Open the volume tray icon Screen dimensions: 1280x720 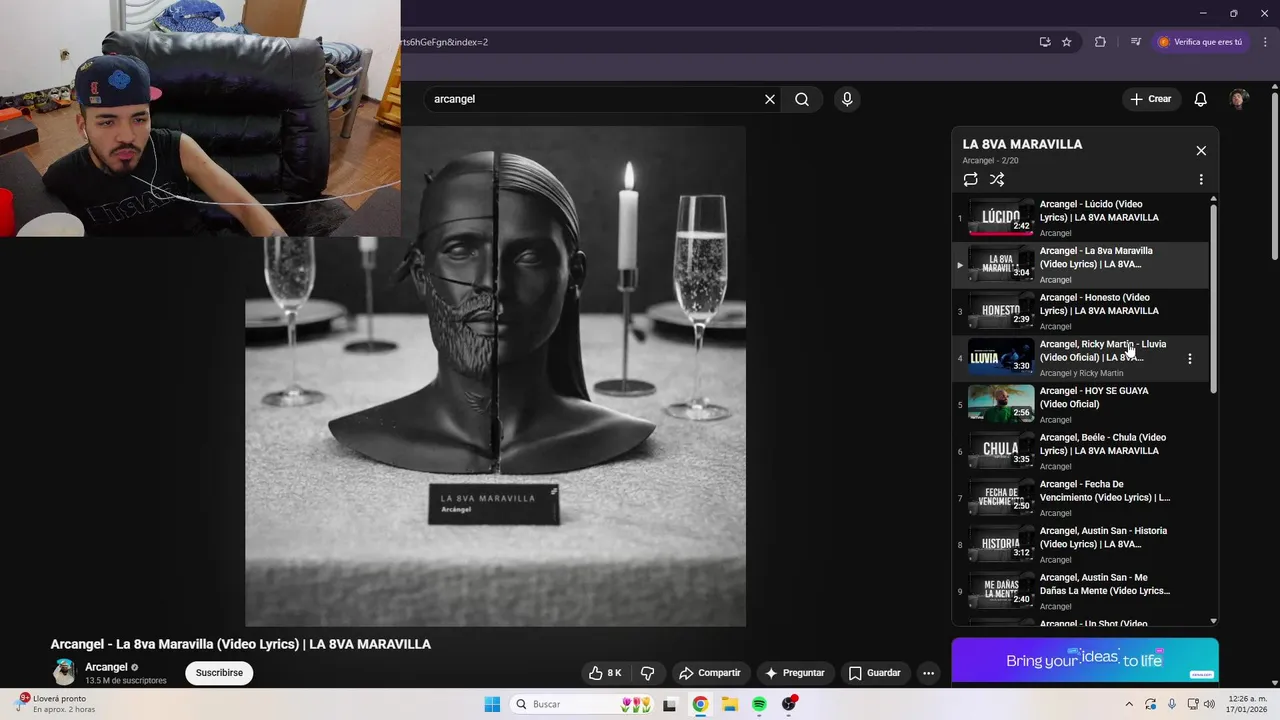pyautogui.click(x=1210, y=704)
